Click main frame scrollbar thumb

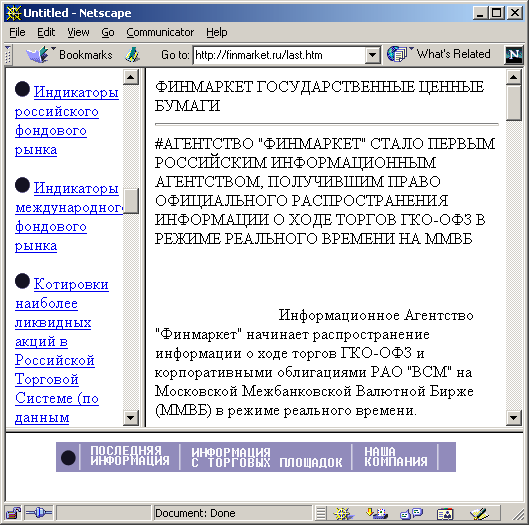pyautogui.click(x=514, y=103)
